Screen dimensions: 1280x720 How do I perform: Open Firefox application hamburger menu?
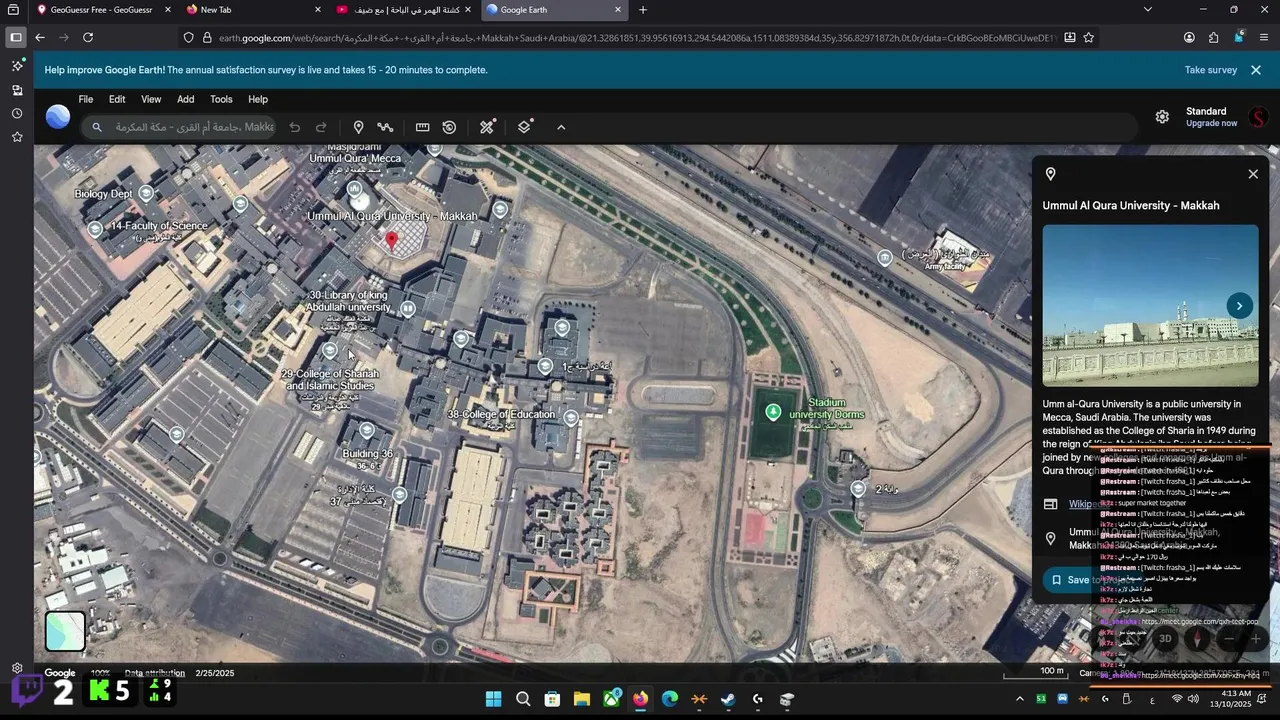point(1264,37)
